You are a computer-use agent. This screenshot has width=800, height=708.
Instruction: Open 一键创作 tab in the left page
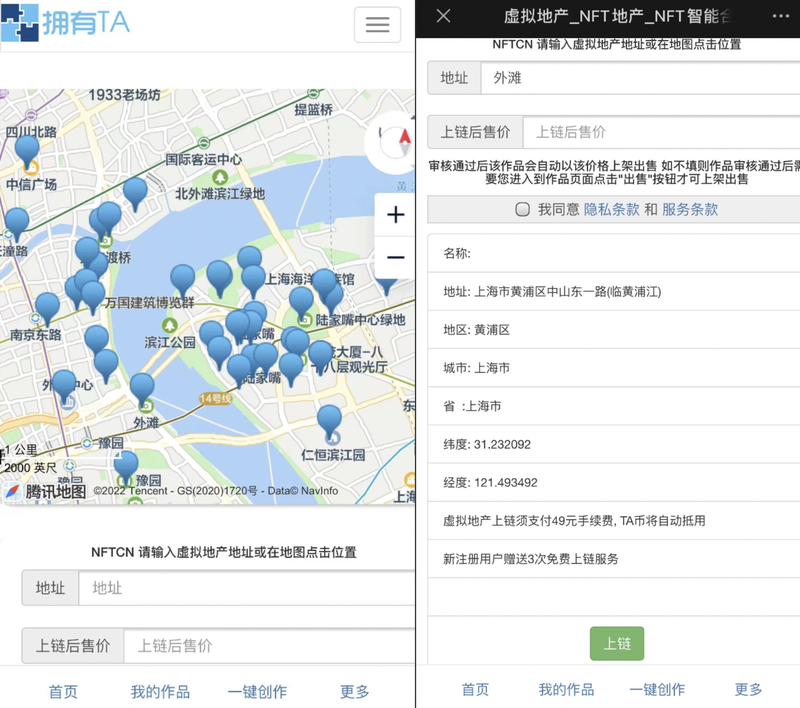click(x=257, y=692)
